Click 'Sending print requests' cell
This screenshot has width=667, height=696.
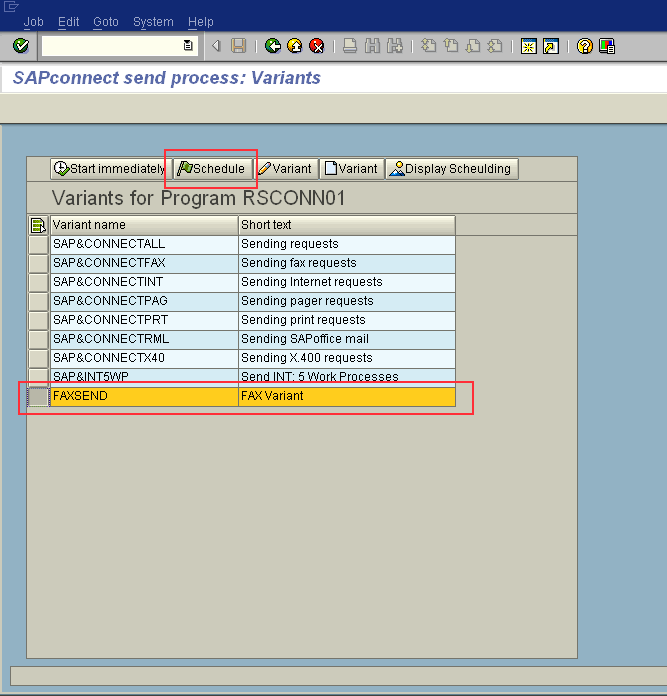pos(347,320)
